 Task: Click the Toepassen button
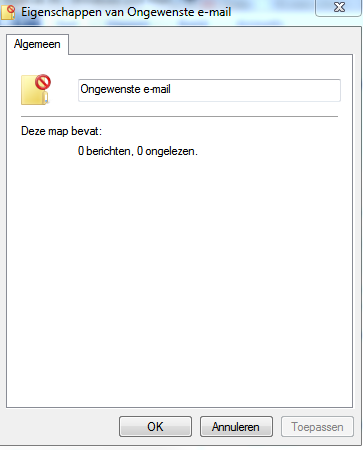(x=317, y=426)
